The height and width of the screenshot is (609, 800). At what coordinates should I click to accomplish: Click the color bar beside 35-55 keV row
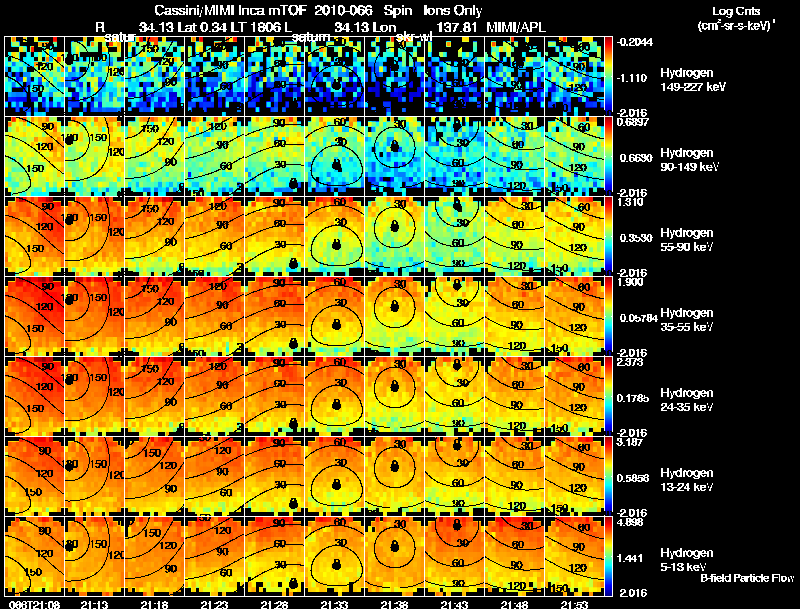pos(609,316)
